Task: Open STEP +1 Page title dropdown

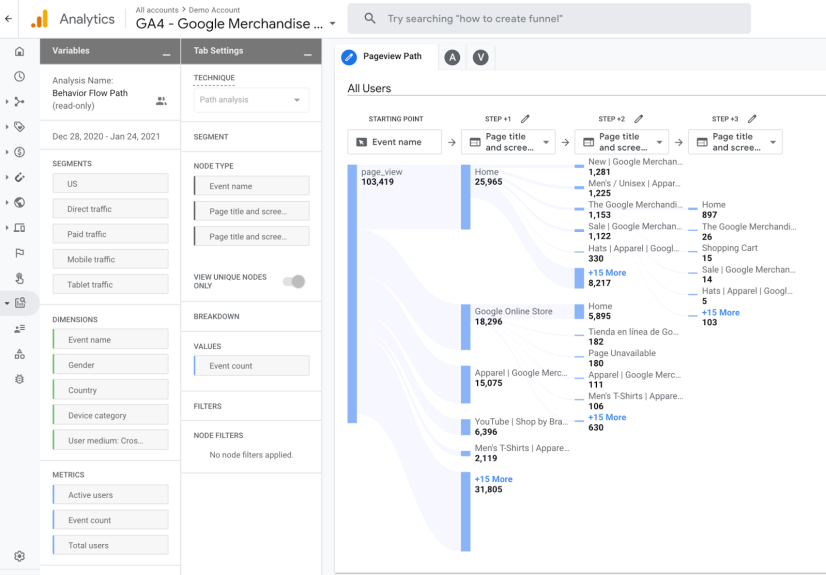Action: coord(508,142)
